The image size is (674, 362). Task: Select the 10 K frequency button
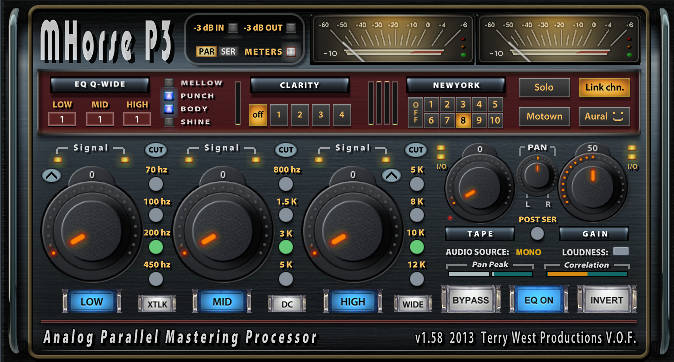(x=416, y=247)
